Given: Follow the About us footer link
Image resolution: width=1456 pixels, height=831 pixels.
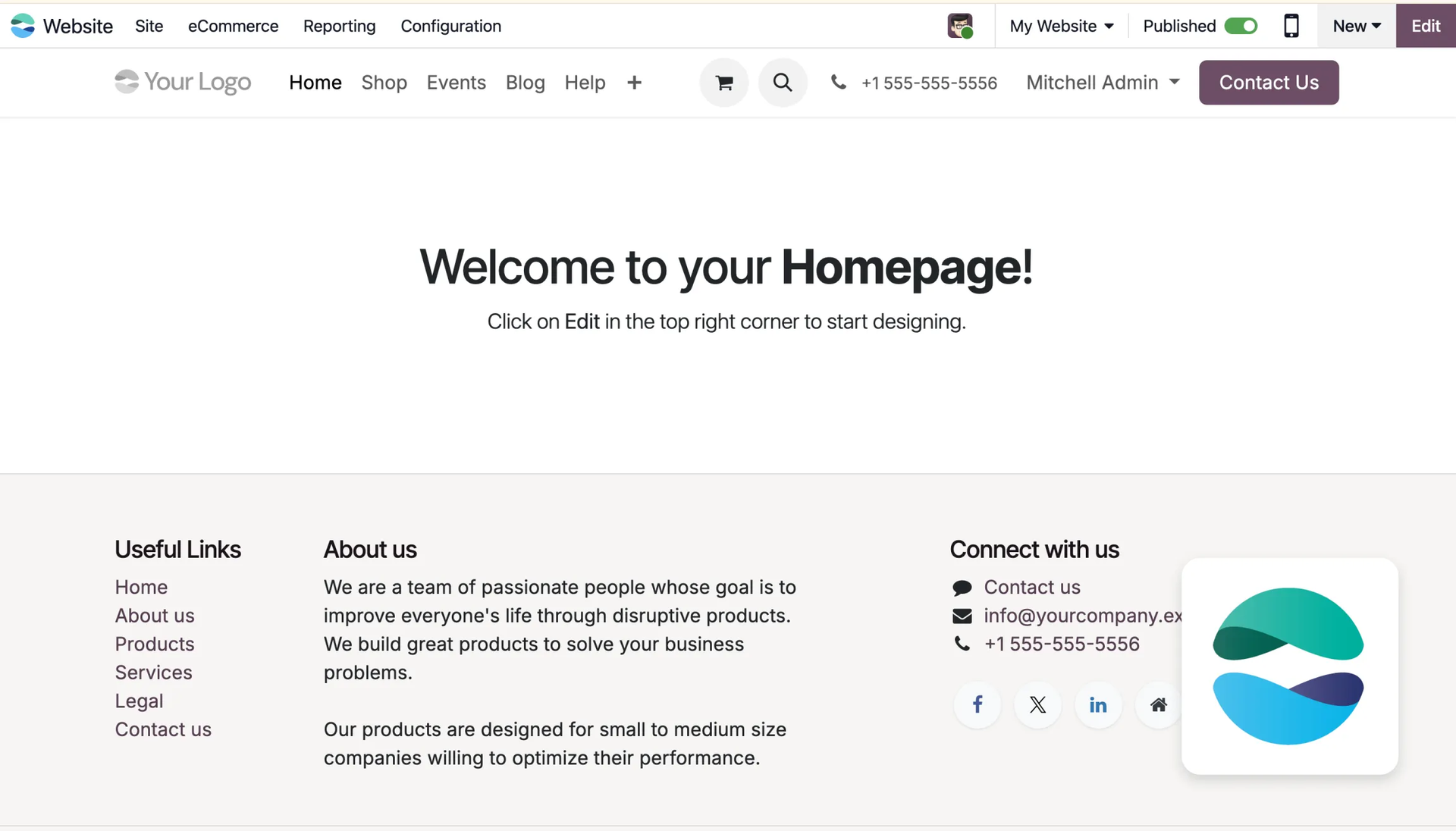Looking at the screenshot, I should point(155,616).
